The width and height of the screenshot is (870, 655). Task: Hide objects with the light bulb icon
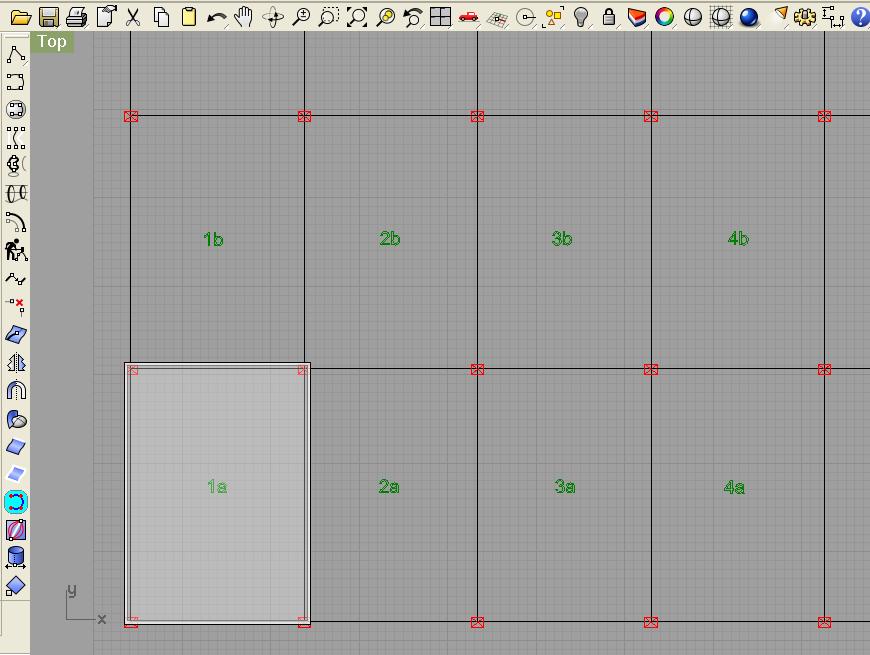pyautogui.click(x=581, y=17)
